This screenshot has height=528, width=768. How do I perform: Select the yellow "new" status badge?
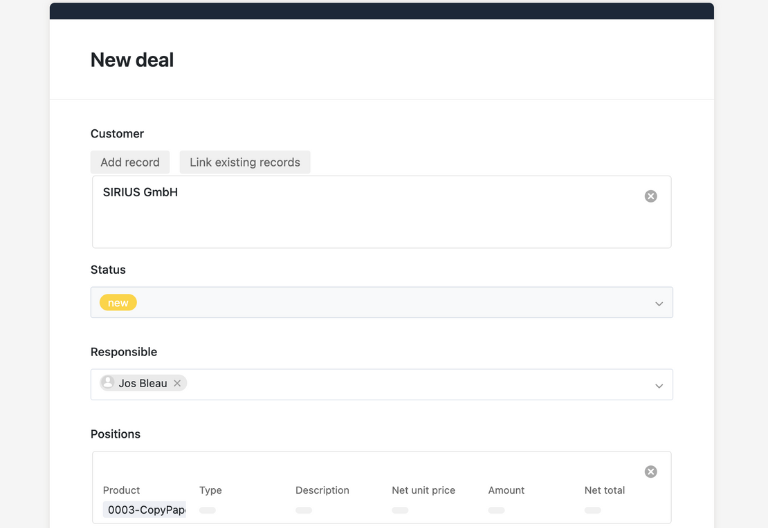coord(118,303)
